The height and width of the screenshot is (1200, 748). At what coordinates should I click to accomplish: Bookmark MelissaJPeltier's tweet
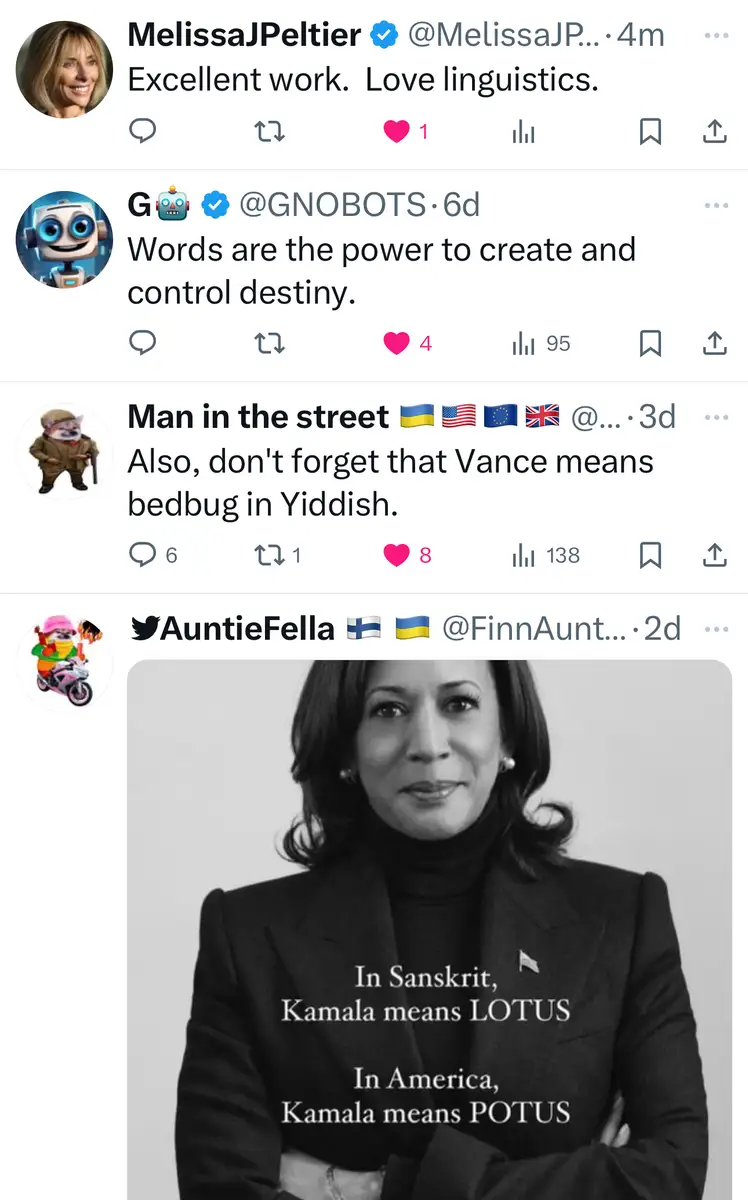(650, 131)
